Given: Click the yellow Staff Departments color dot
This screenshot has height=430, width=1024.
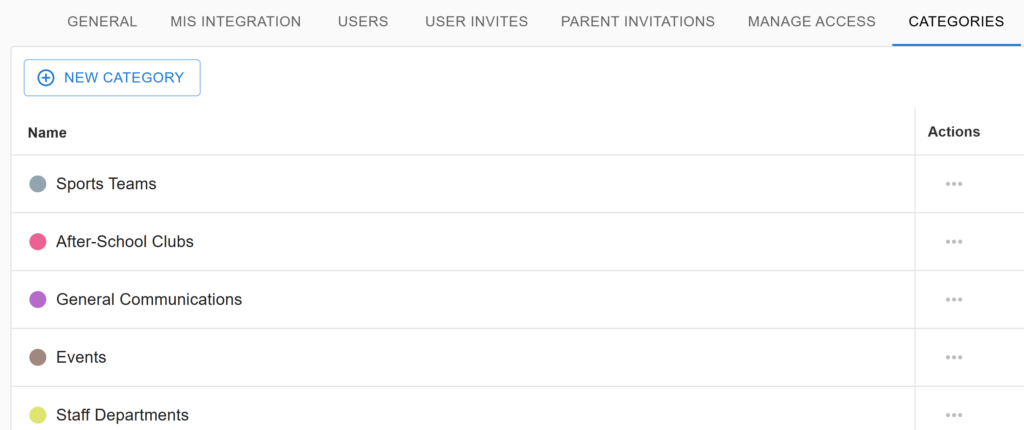Looking at the screenshot, I should tap(38, 415).
